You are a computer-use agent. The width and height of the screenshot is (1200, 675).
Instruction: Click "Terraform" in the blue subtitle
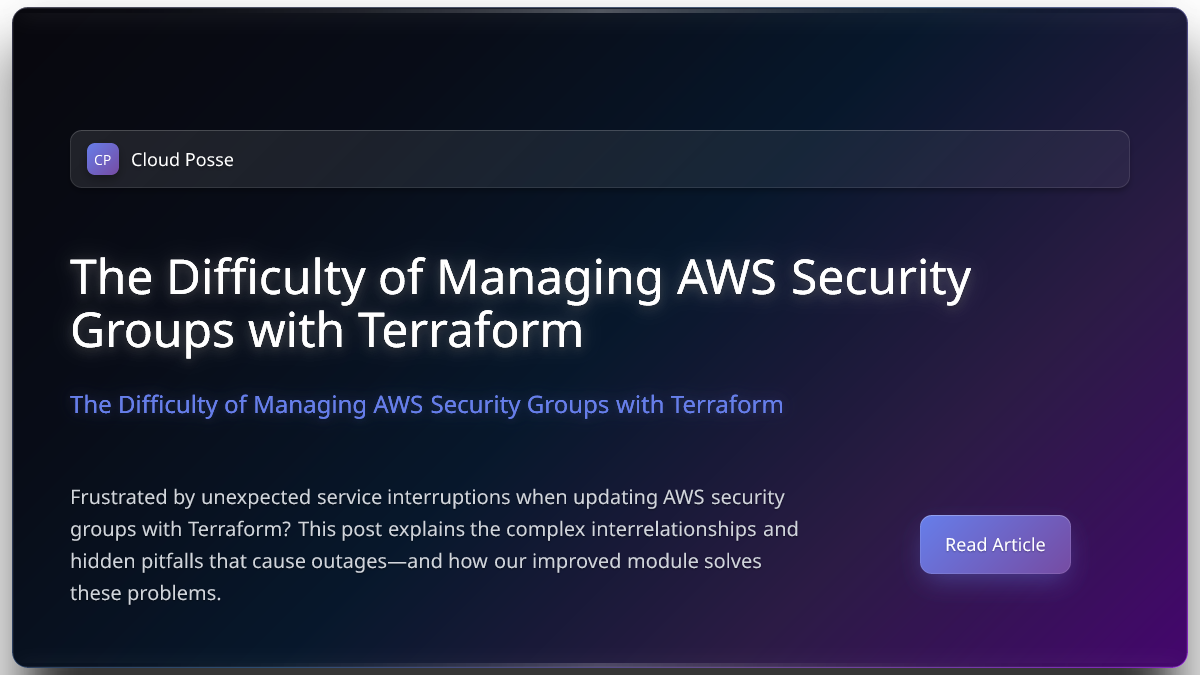point(727,405)
